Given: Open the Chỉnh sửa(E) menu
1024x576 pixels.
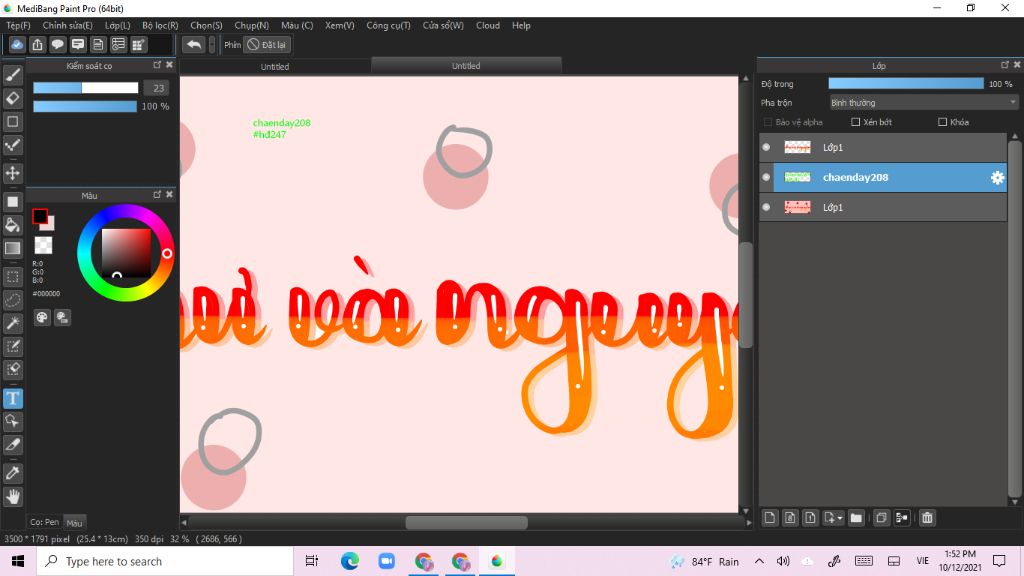Looking at the screenshot, I should pos(67,25).
